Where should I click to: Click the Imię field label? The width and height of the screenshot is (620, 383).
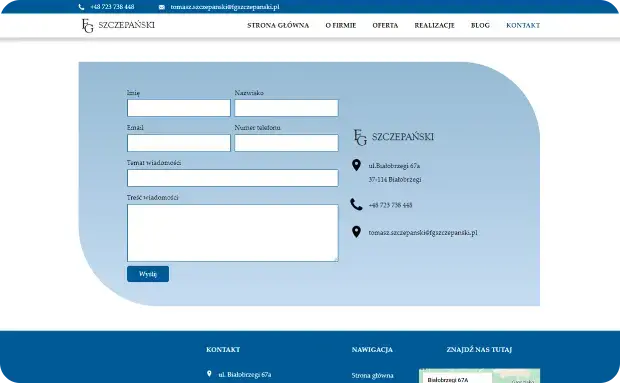point(133,93)
